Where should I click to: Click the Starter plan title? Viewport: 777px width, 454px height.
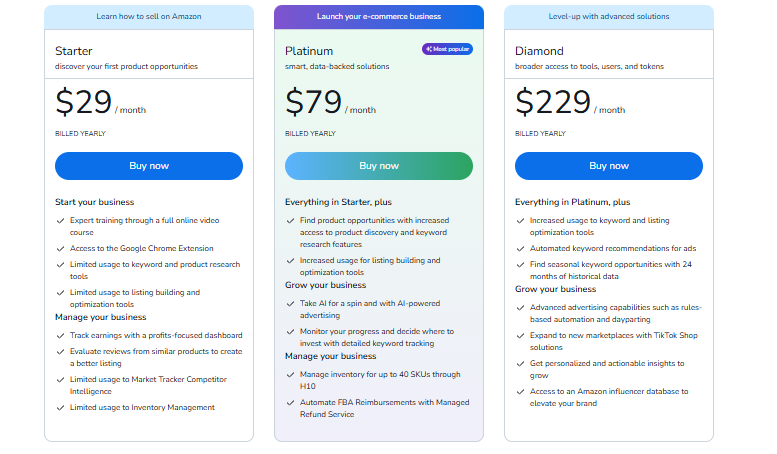73,51
